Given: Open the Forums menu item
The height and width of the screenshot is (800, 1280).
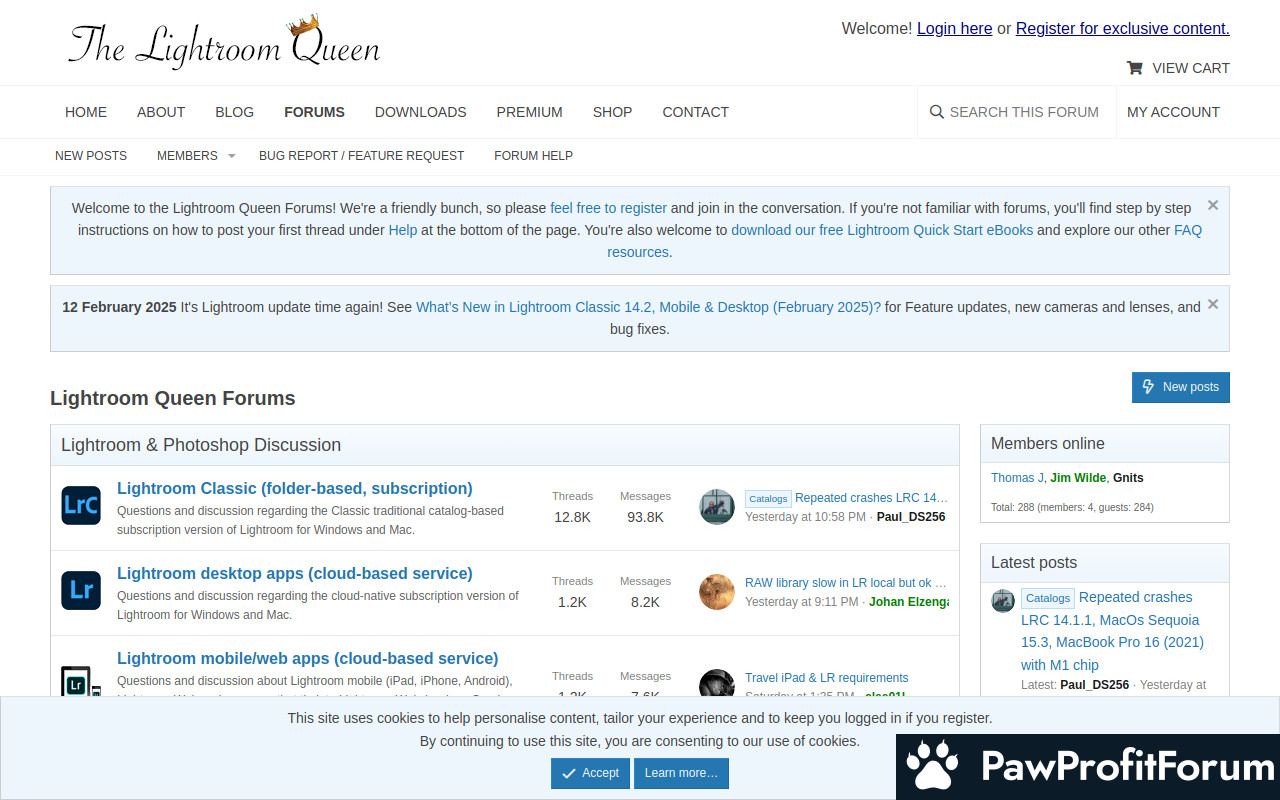Looking at the screenshot, I should (314, 112).
